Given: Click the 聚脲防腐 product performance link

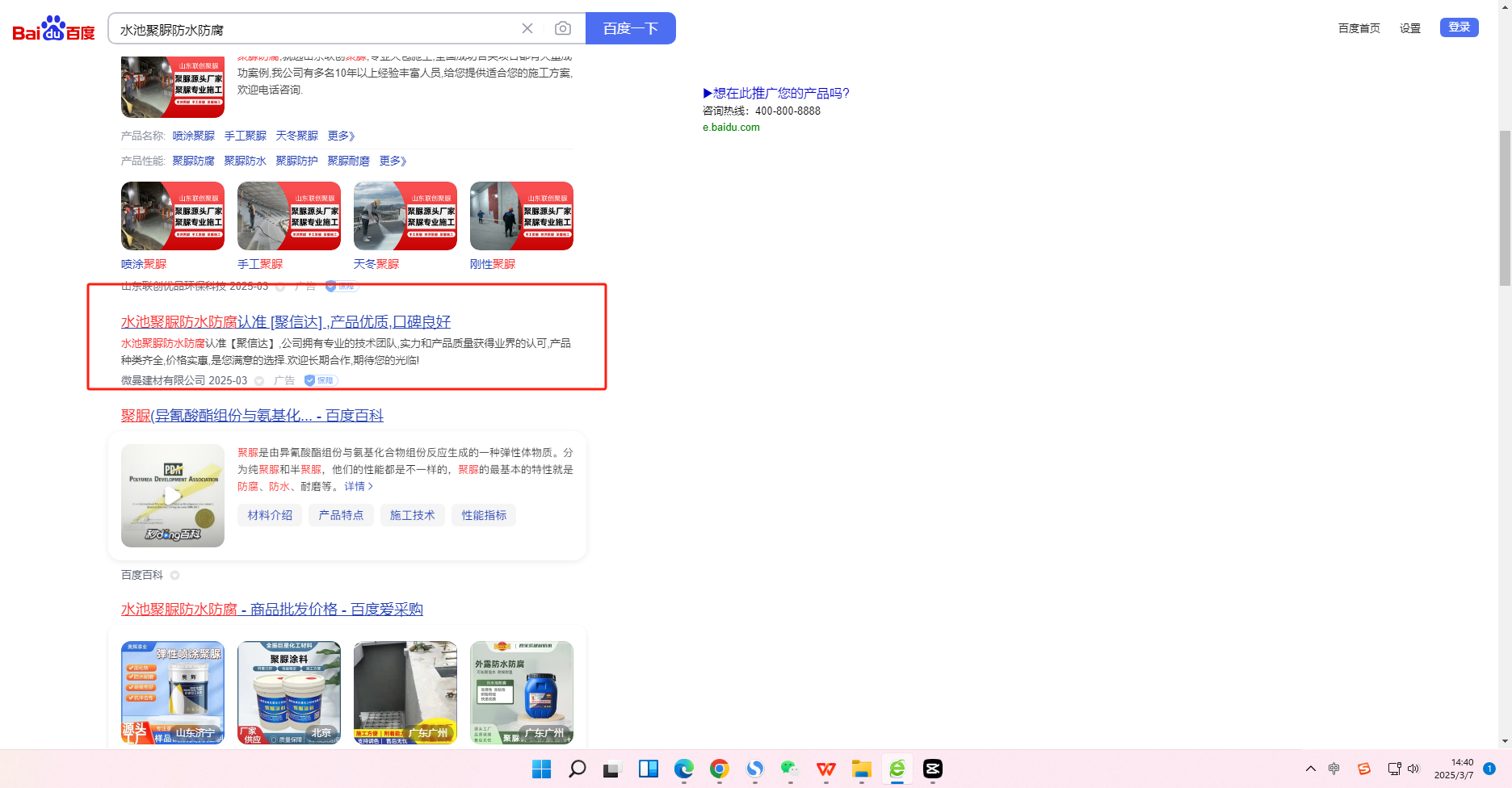Looking at the screenshot, I should (x=194, y=161).
